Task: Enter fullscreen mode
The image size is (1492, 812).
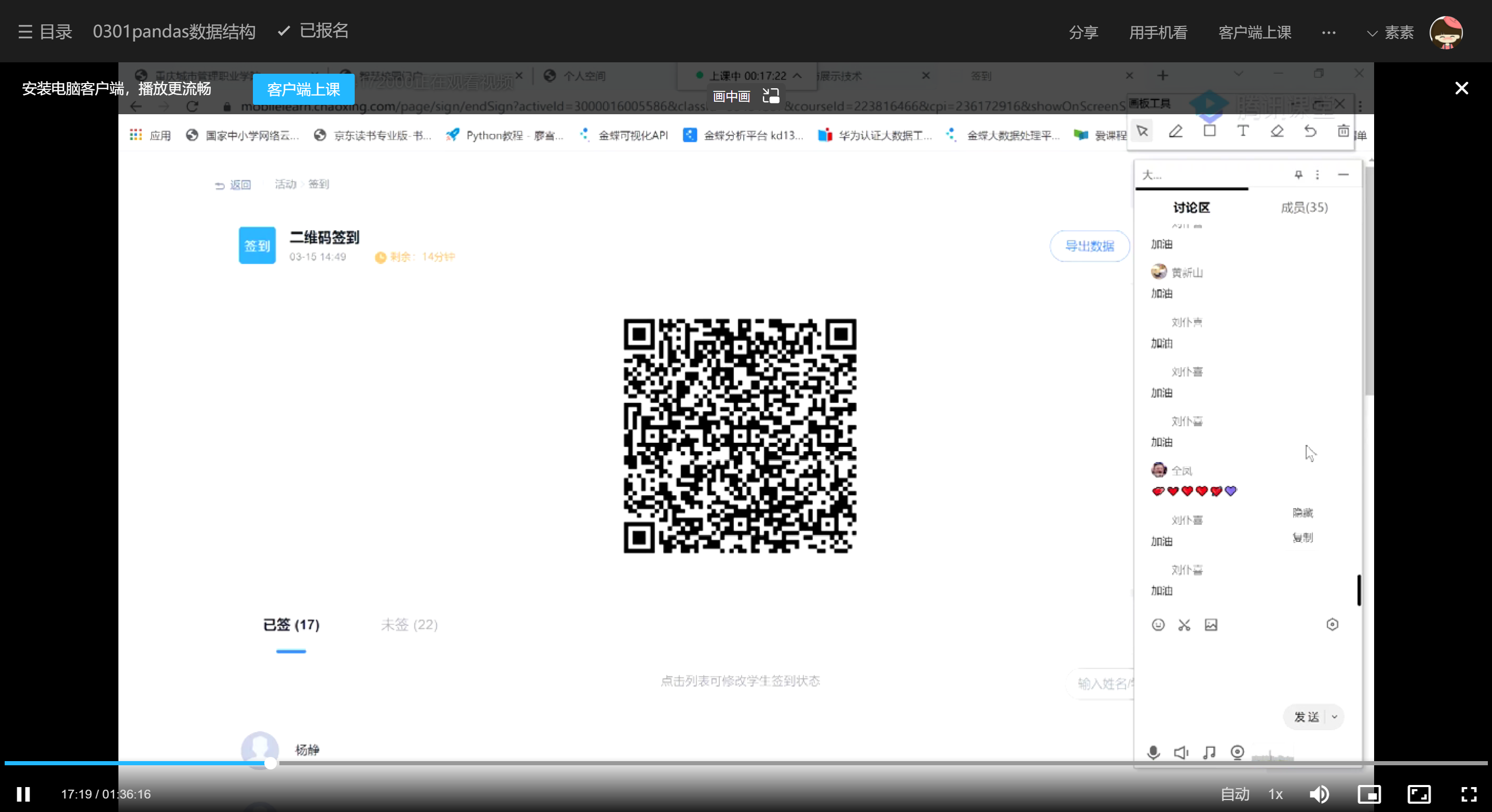Action: pyautogui.click(x=1468, y=794)
